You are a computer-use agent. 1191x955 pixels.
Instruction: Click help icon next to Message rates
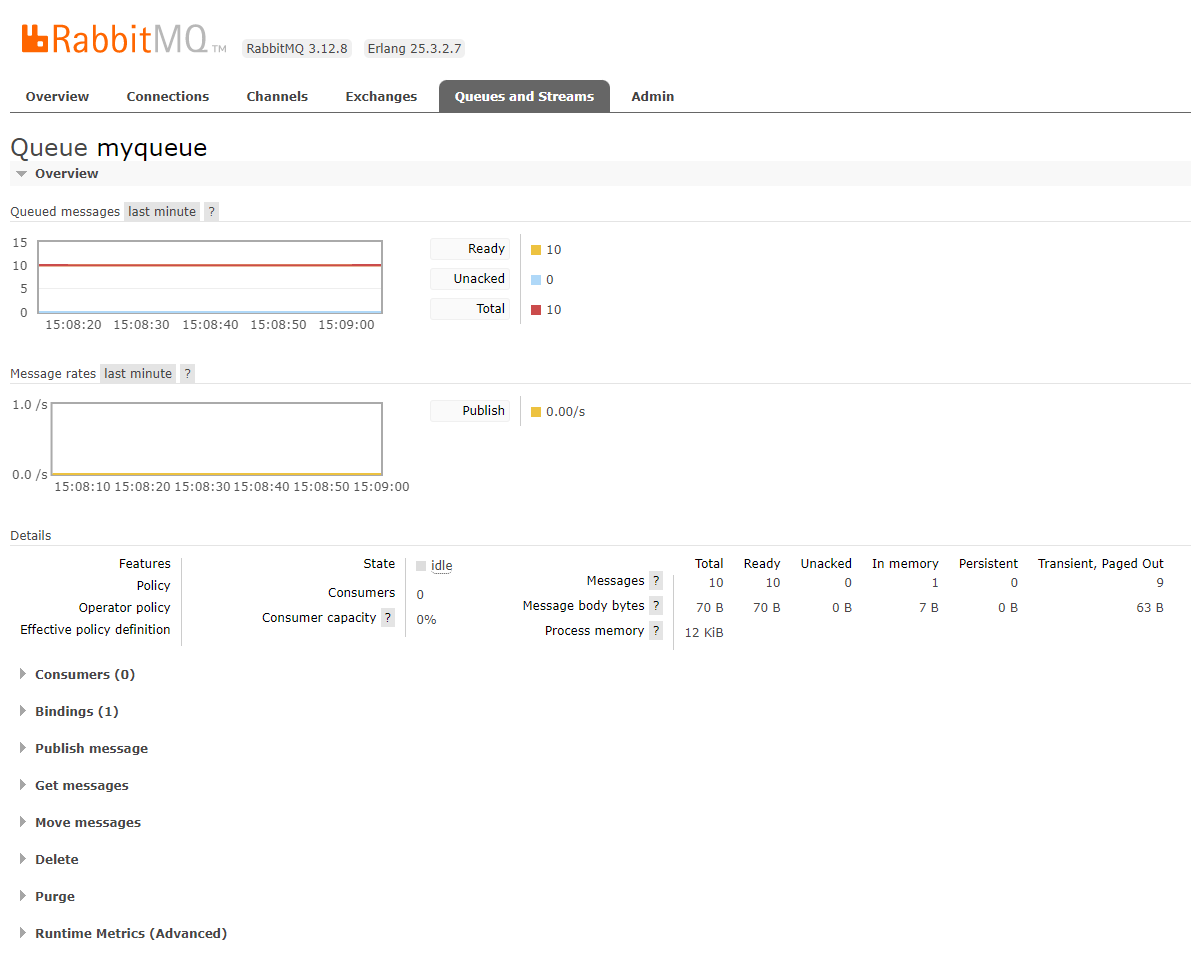(x=187, y=374)
